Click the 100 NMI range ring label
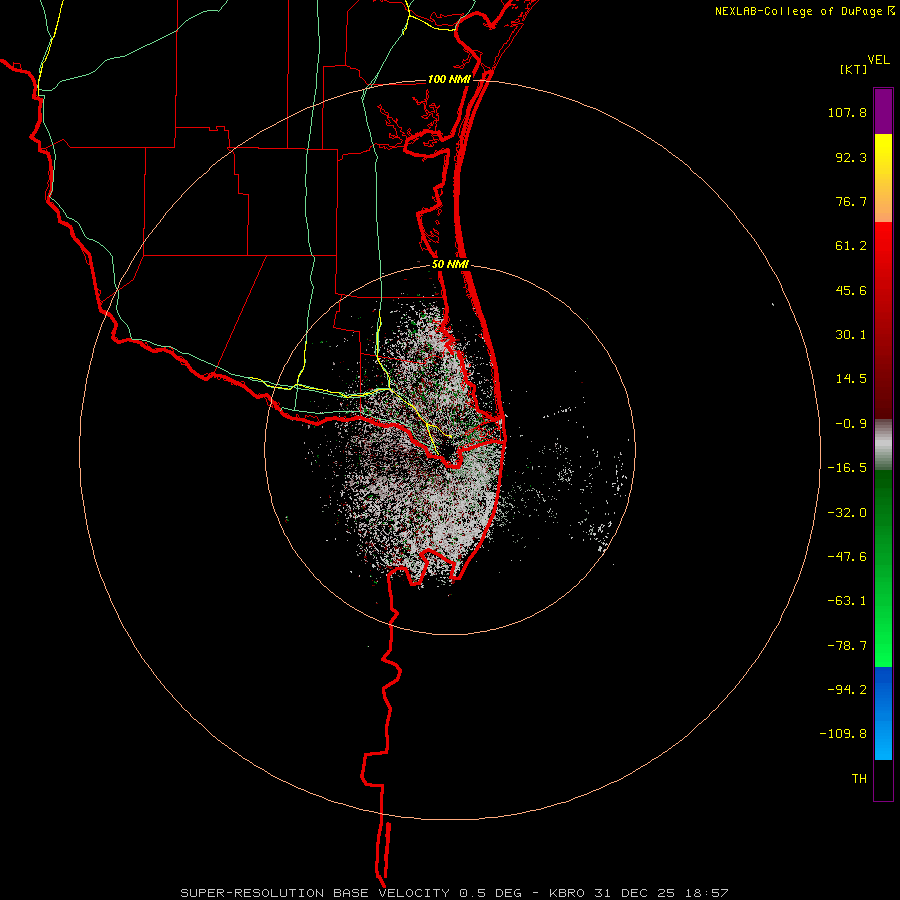Image resolution: width=900 pixels, height=900 pixels. coord(449,79)
